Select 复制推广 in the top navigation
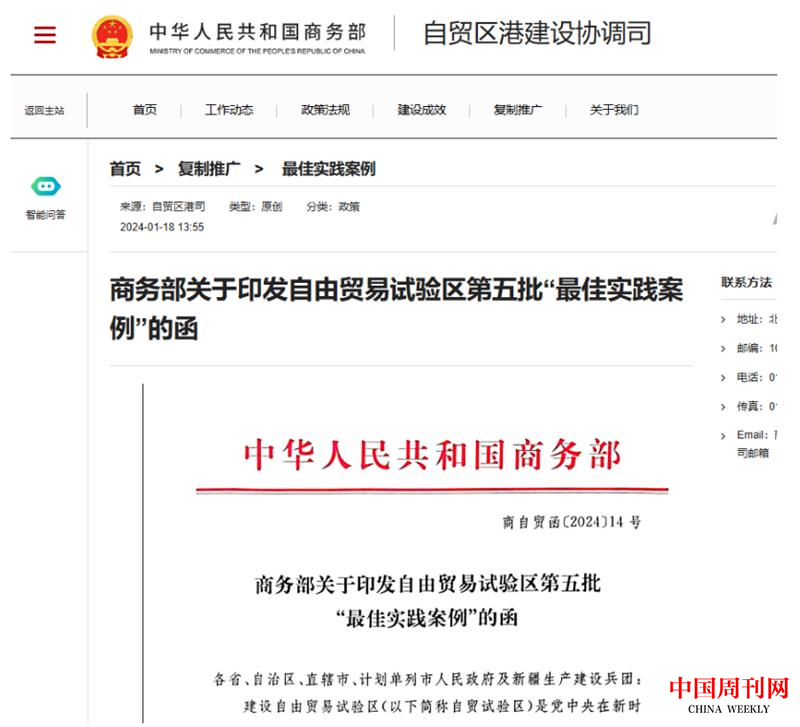The image size is (800, 727). pos(517,110)
